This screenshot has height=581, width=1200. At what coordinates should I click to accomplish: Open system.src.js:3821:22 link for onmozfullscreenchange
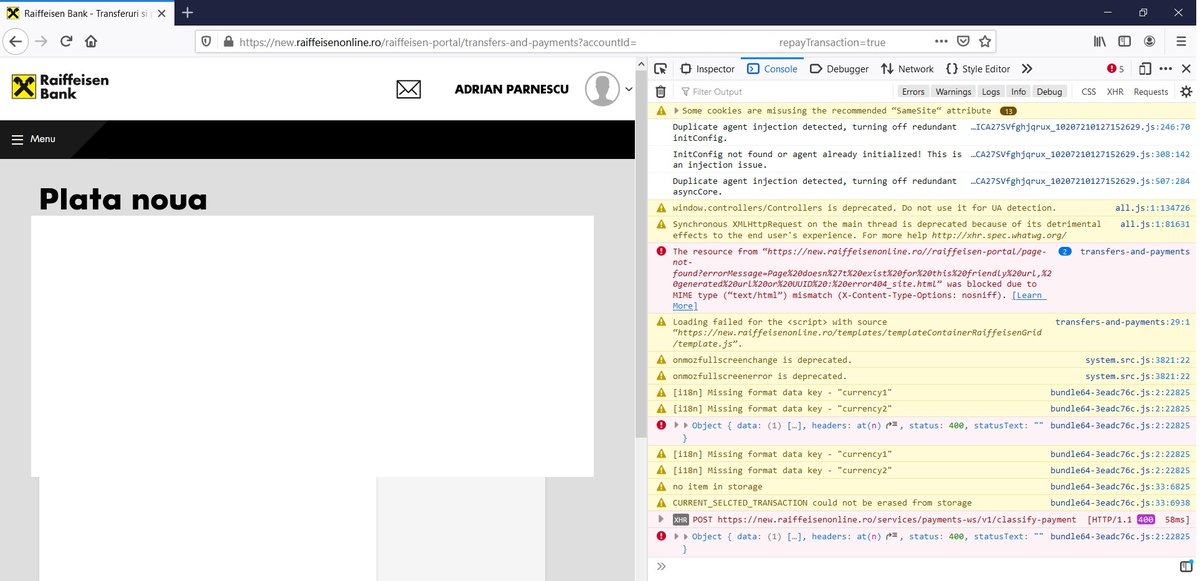(x=1138, y=360)
